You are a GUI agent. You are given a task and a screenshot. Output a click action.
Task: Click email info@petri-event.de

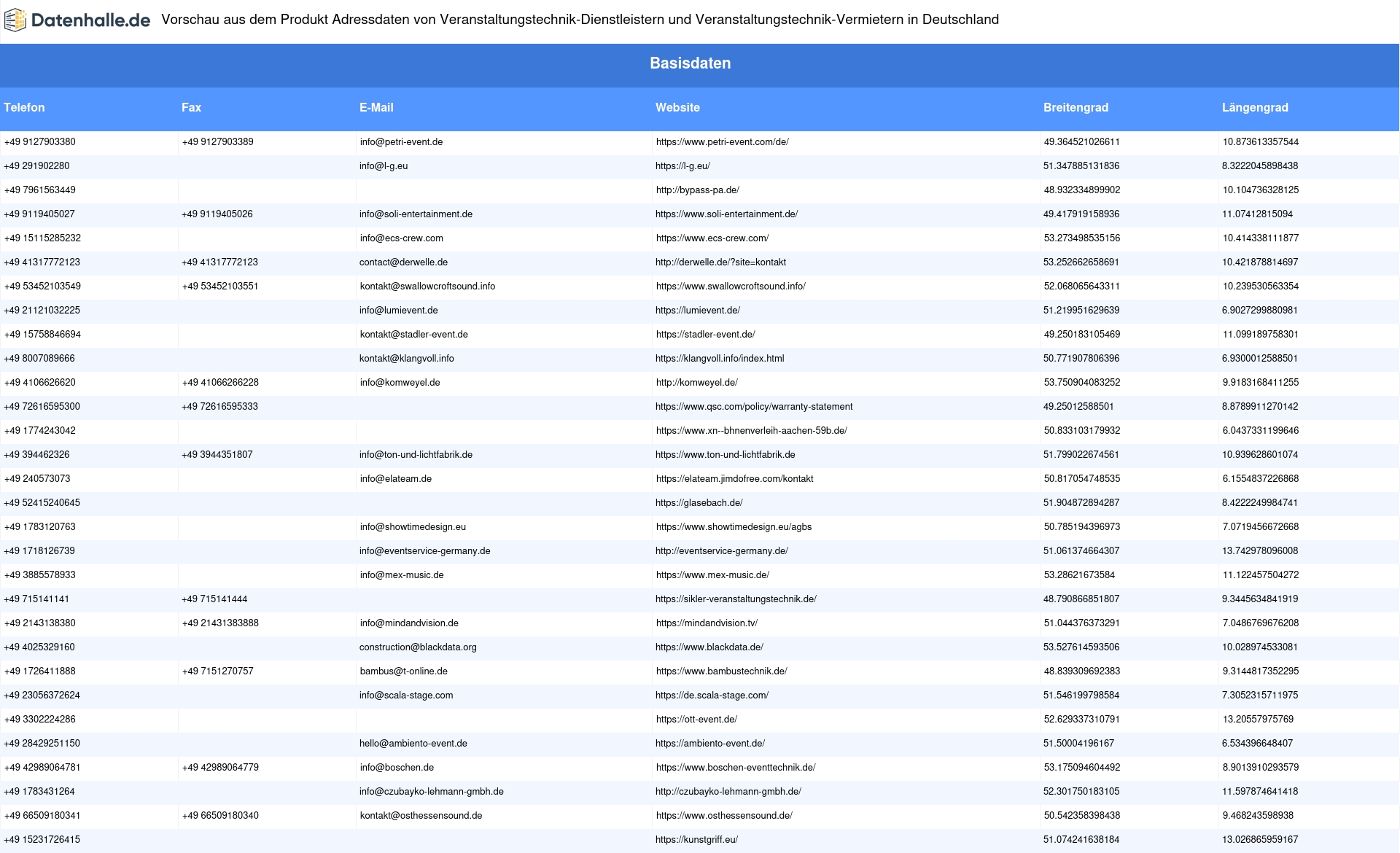[x=401, y=142]
